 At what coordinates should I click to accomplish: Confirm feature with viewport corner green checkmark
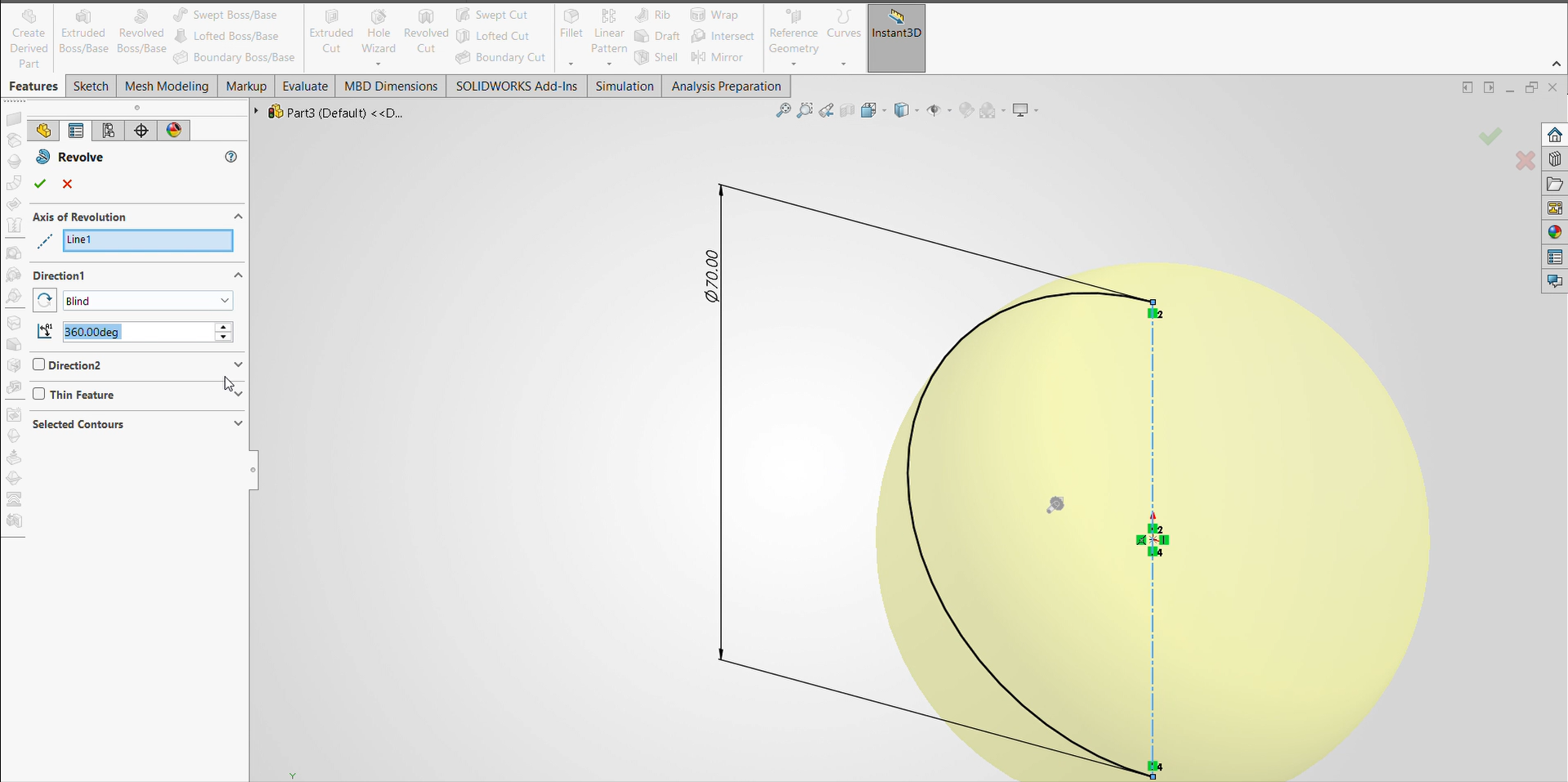click(x=1490, y=136)
